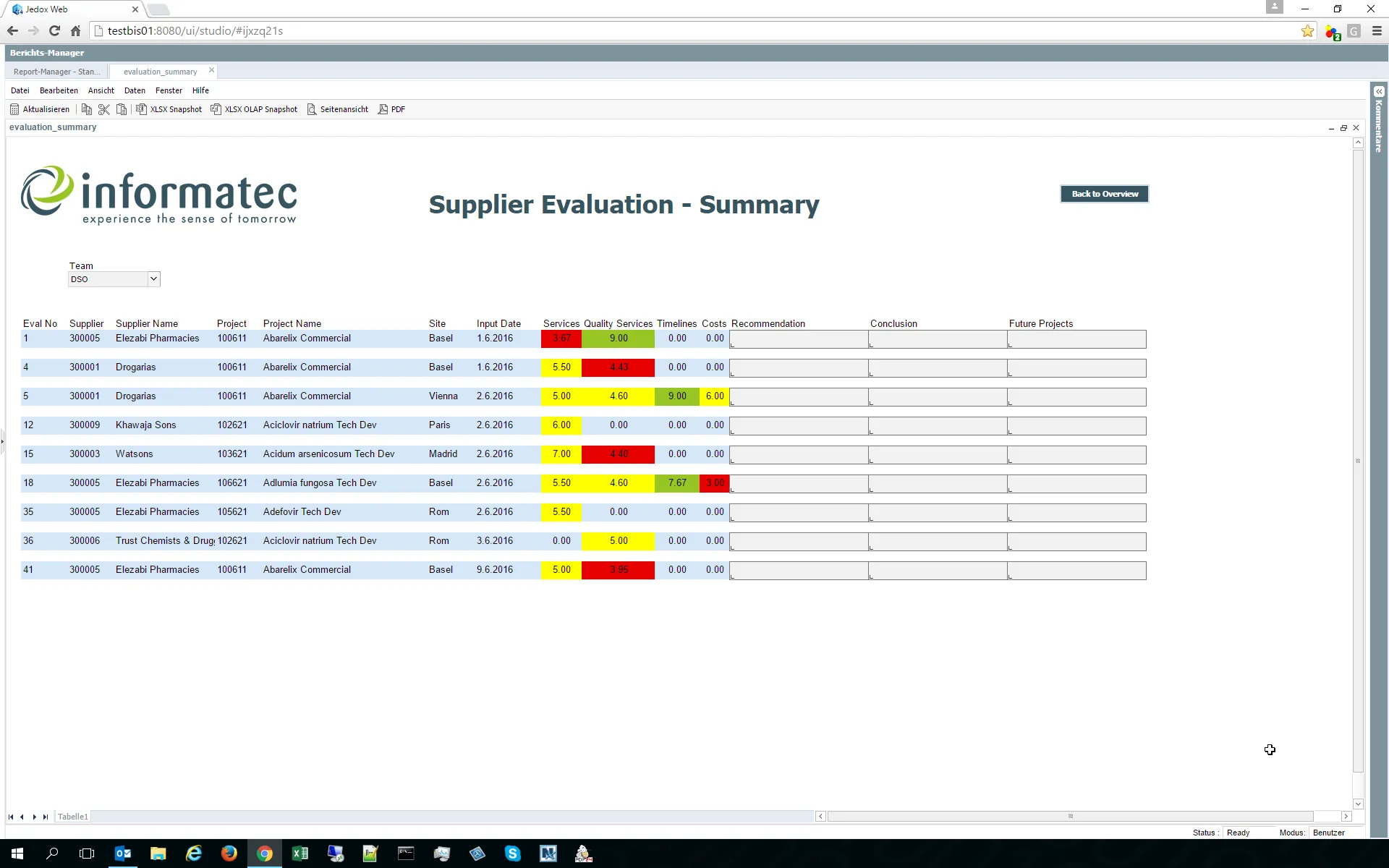Open the Datei menu
Image resolution: width=1389 pixels, height=868 pixels.
[20, 90]
